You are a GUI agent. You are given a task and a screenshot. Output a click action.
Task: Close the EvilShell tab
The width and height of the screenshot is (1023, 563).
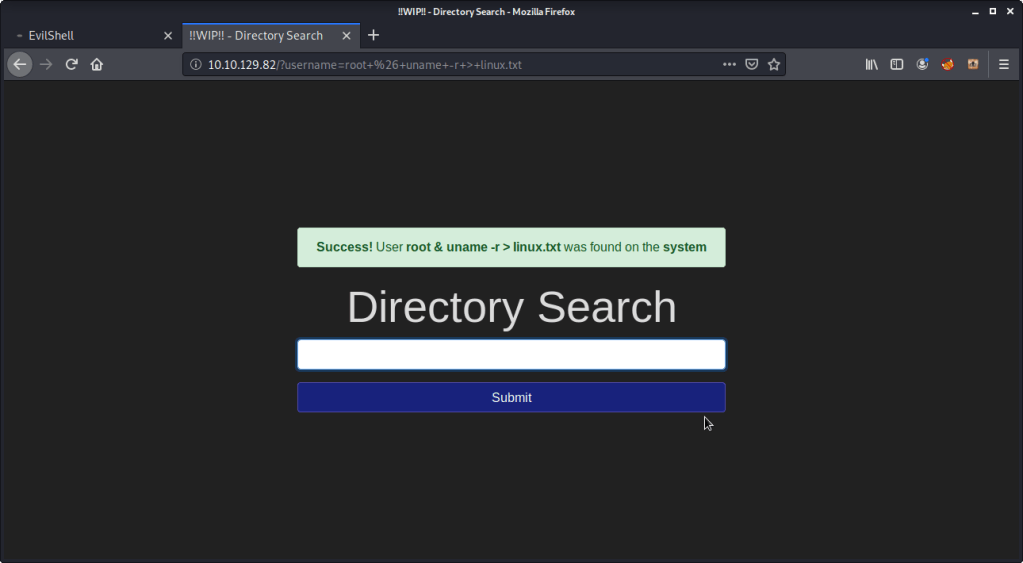(x=168, y=35)
